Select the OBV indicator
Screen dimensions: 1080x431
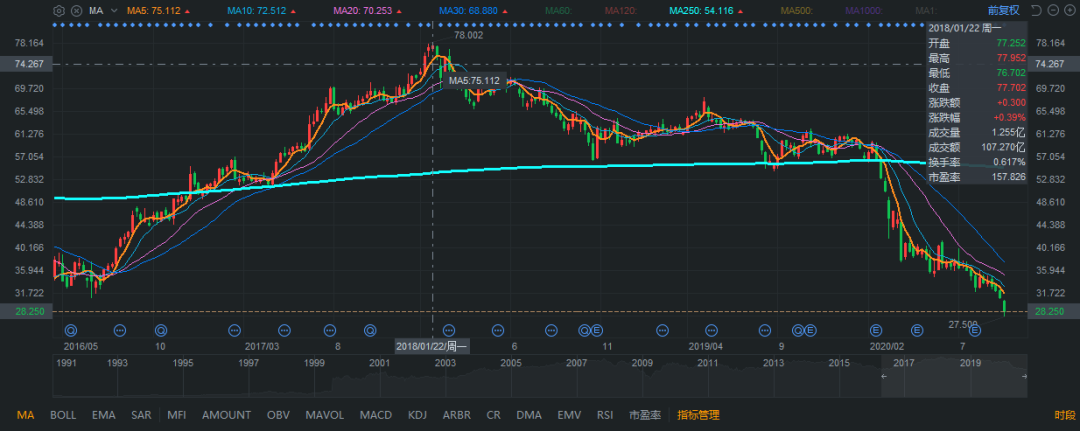(278, 415)
